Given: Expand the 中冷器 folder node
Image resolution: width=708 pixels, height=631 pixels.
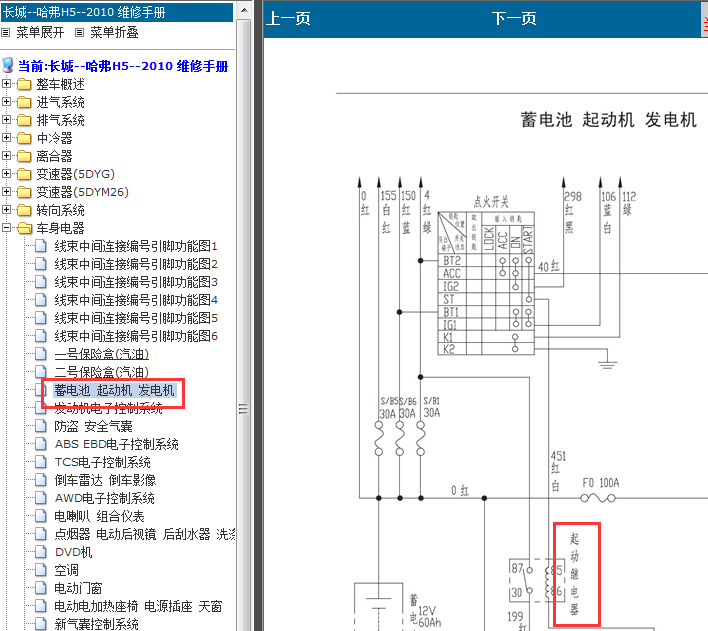Looking at the screenshot, I should click(6, 138).
